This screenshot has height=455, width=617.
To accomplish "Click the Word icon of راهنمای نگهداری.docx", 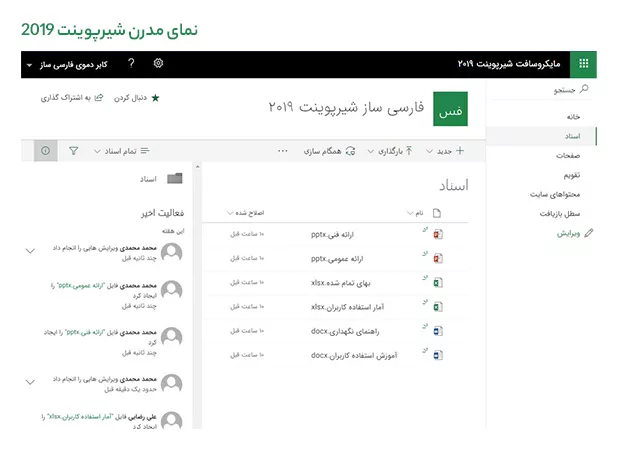I will (x=438, y=331).
